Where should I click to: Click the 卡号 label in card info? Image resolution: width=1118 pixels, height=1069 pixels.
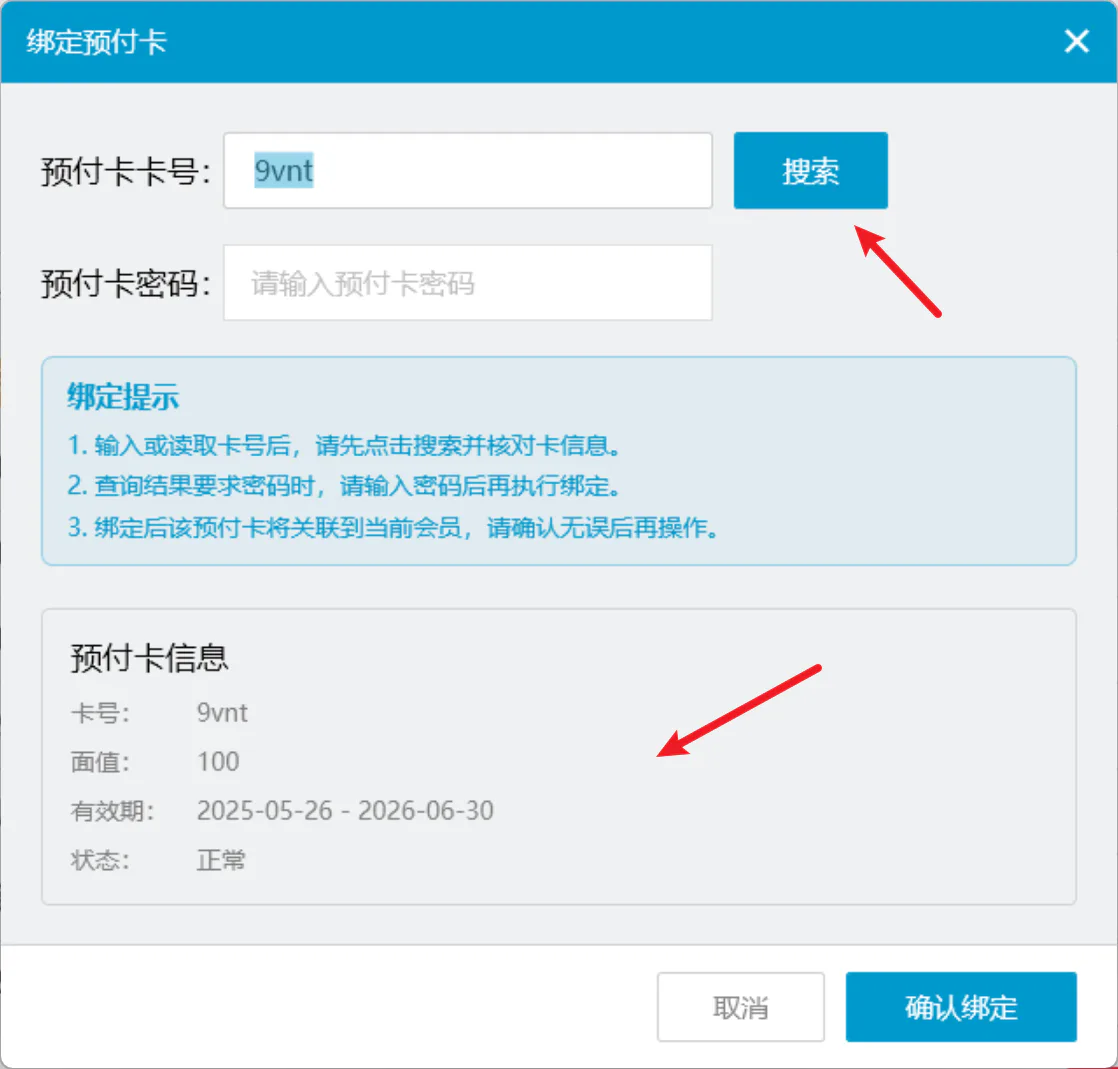click(x=100, y=713)
